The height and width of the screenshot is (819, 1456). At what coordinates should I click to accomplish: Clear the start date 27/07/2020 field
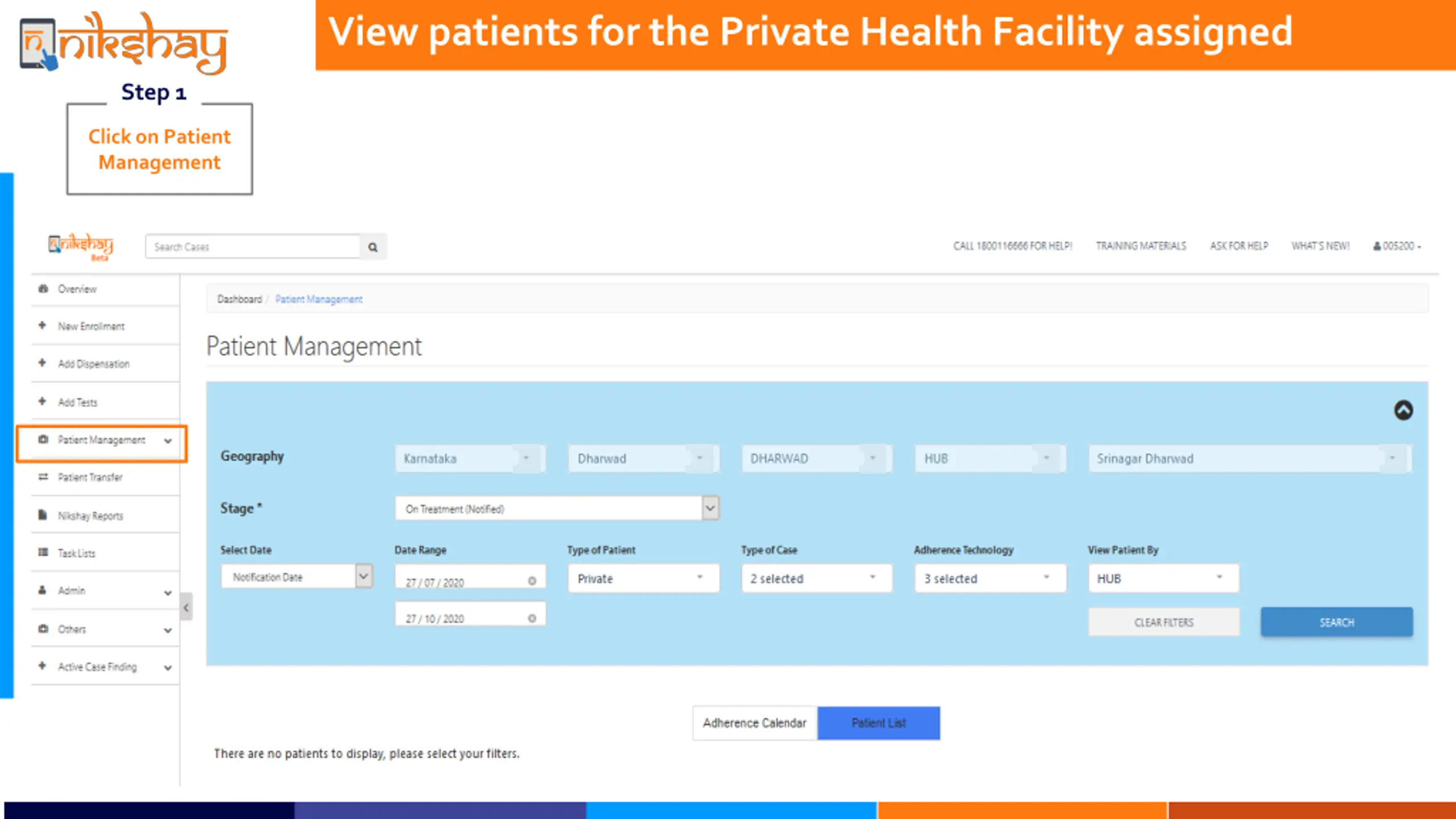point(532,581)
